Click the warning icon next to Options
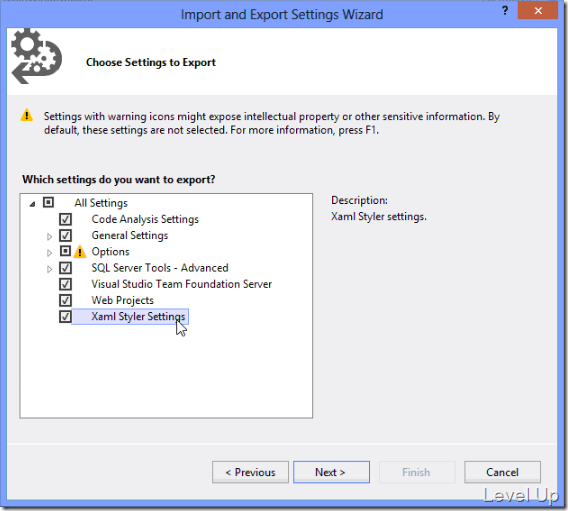 (x=80, y=252)
